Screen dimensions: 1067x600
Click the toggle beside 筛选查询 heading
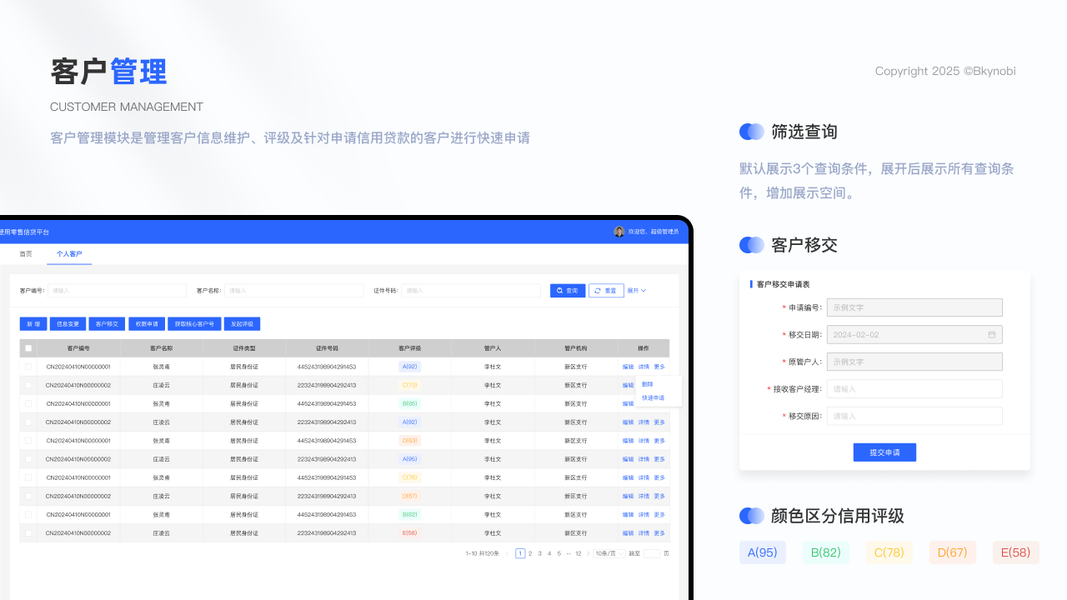(752, 132)
